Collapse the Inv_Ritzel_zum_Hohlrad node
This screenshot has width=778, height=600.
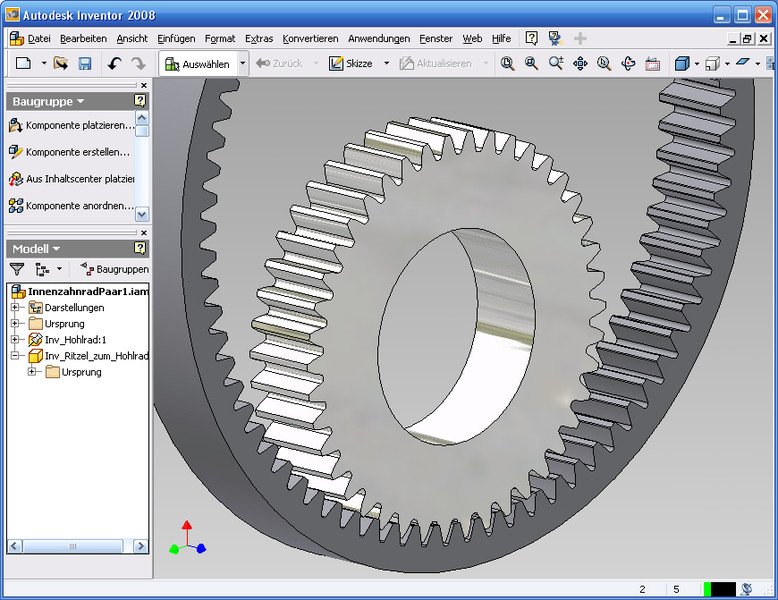pyautogui.click(x=15, y=356)
